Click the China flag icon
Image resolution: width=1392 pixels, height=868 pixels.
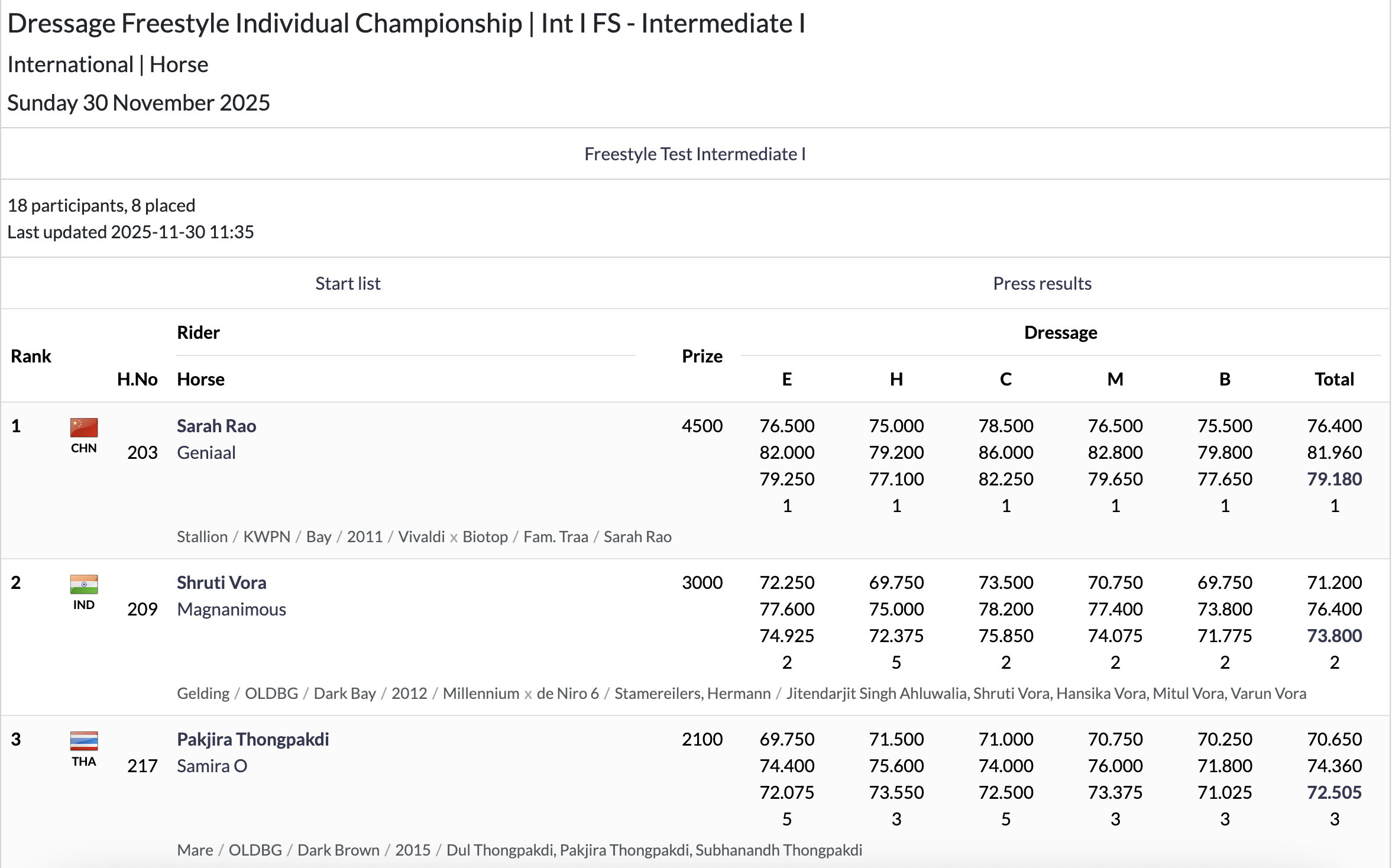tap(83, 427)
